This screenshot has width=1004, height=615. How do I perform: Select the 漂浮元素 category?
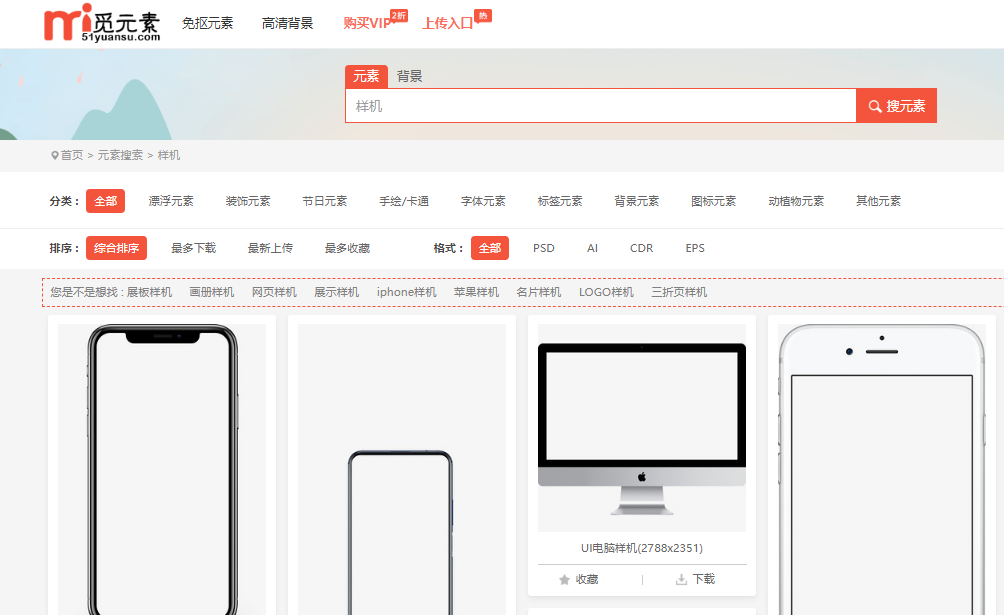pyautogui.click(x=171, y=201)
